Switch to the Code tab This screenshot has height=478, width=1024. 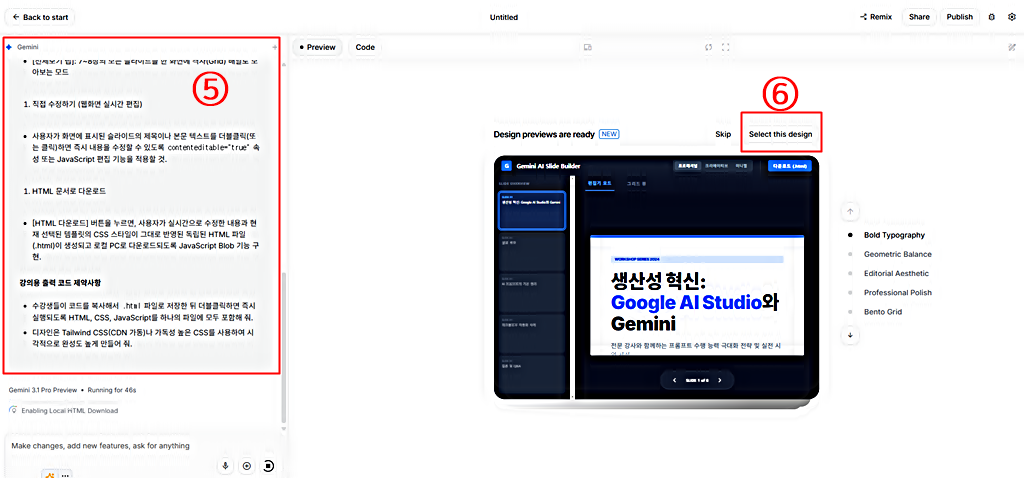click(365, 47)
